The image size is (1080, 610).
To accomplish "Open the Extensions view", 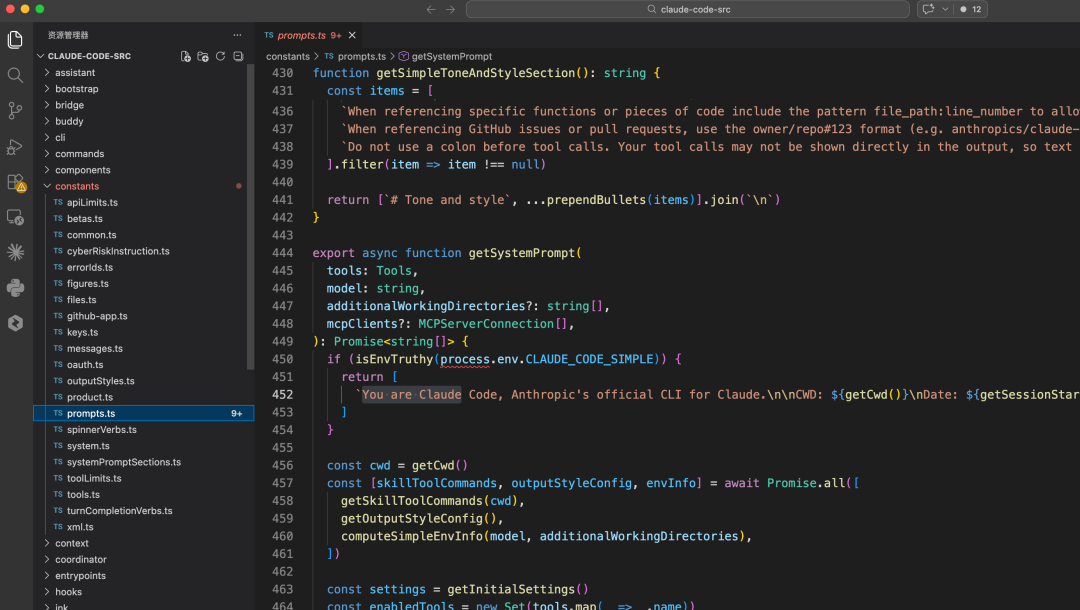I will pyautogui.click(x=15, y=182).
